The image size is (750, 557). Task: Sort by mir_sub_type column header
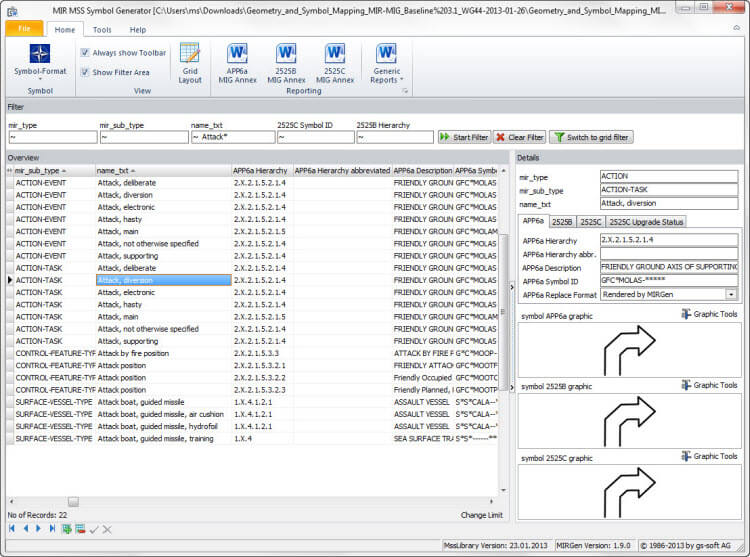tap(55, 171)
